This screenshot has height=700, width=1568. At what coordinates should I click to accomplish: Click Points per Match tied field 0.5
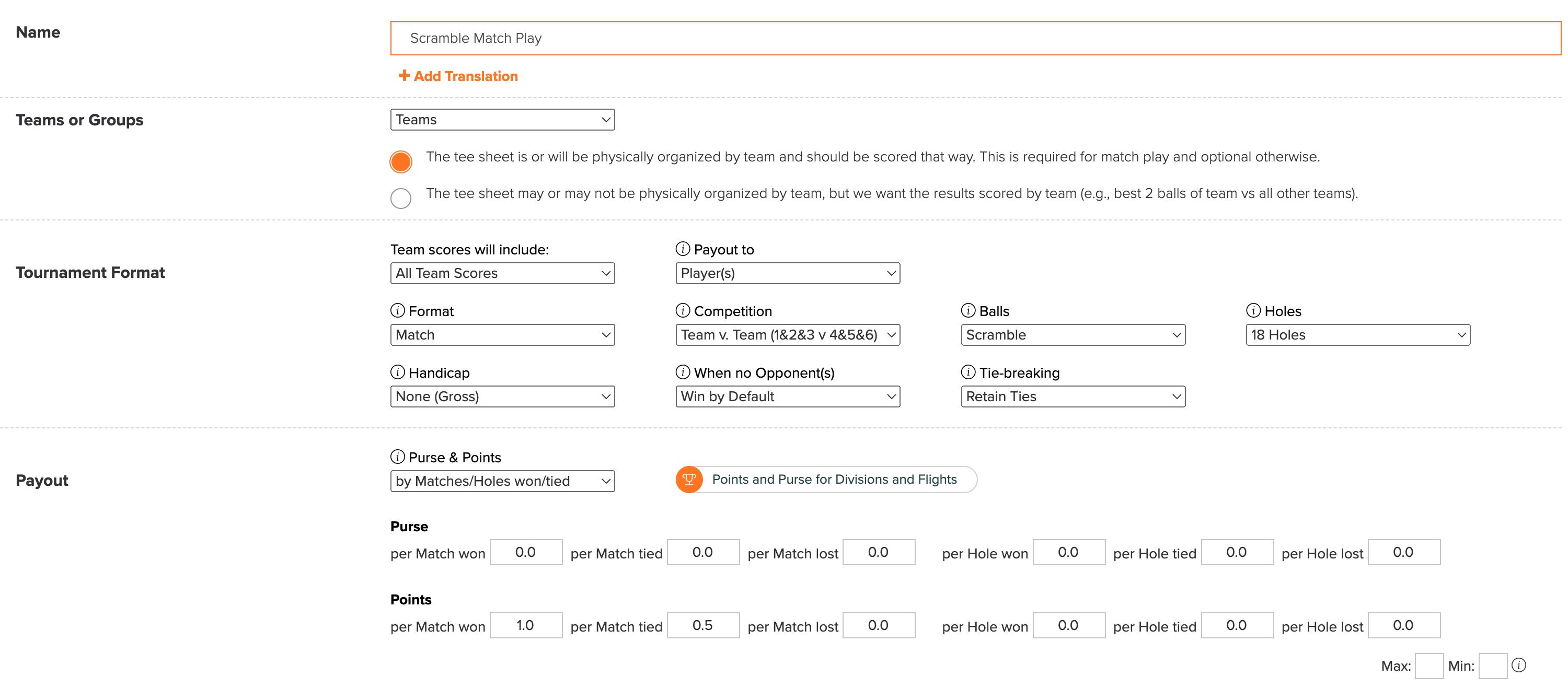703,625
